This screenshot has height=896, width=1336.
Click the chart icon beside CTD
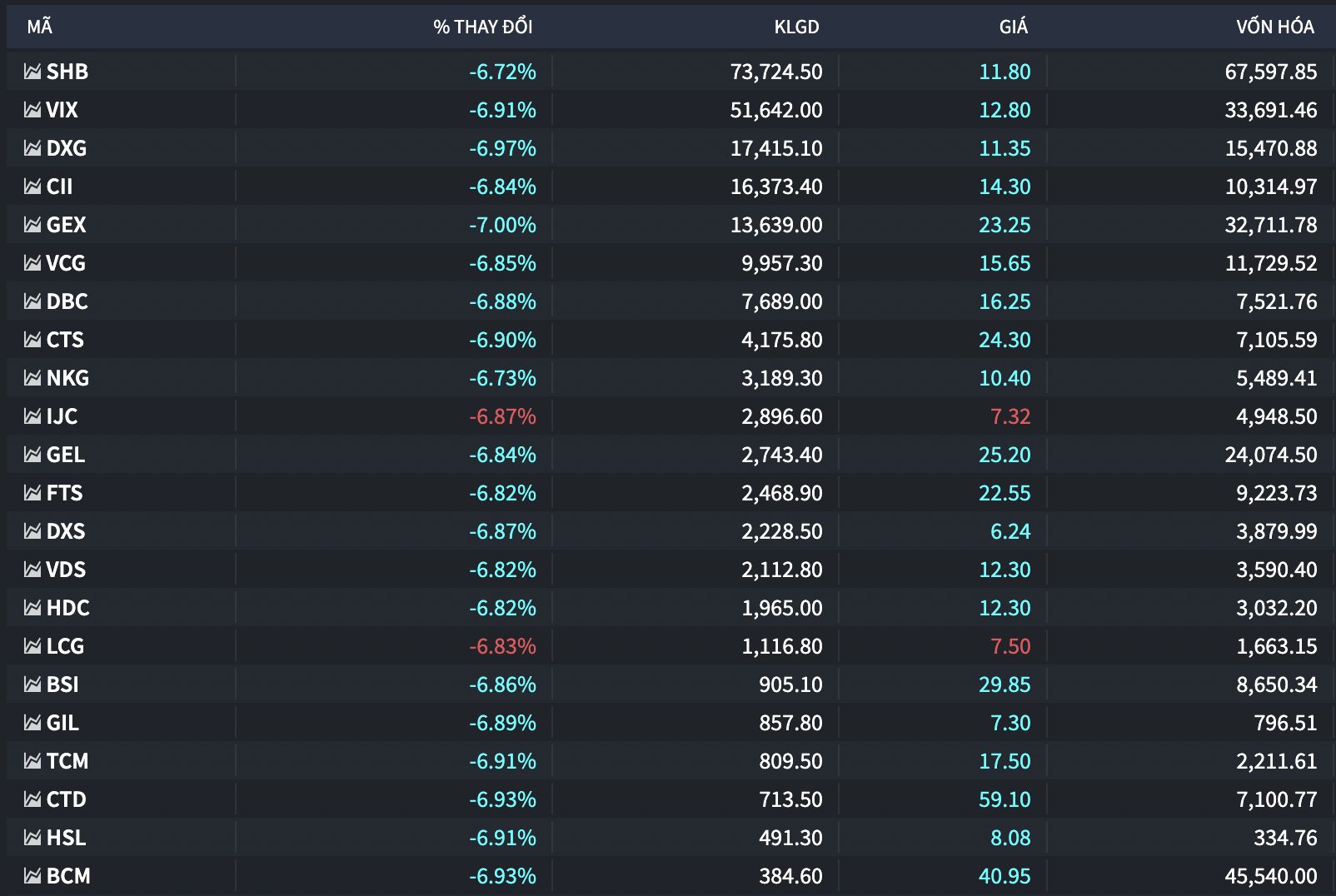click(x=32, y=799)
